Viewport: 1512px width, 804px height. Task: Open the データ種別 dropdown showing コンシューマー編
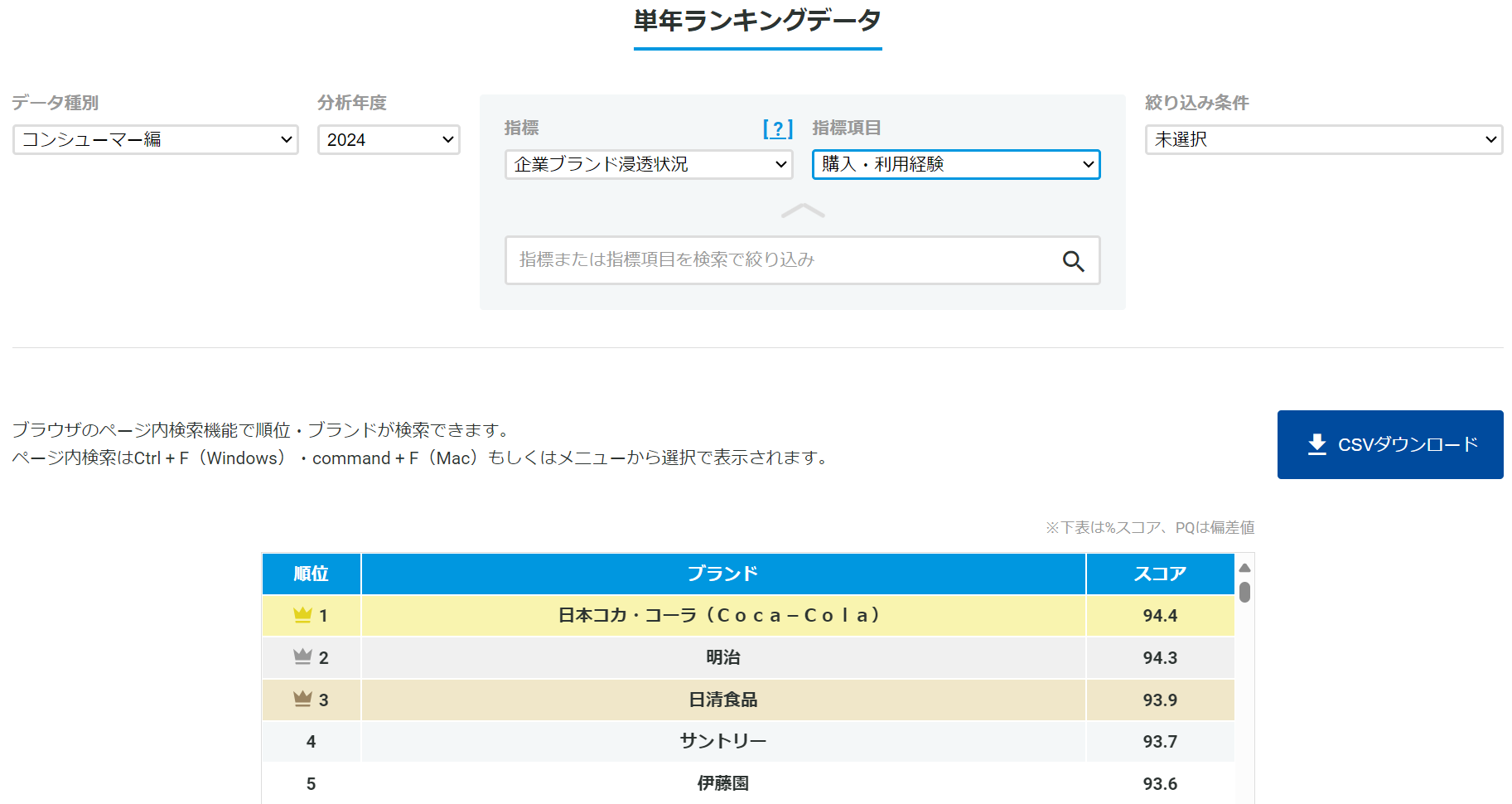(156, 139)
